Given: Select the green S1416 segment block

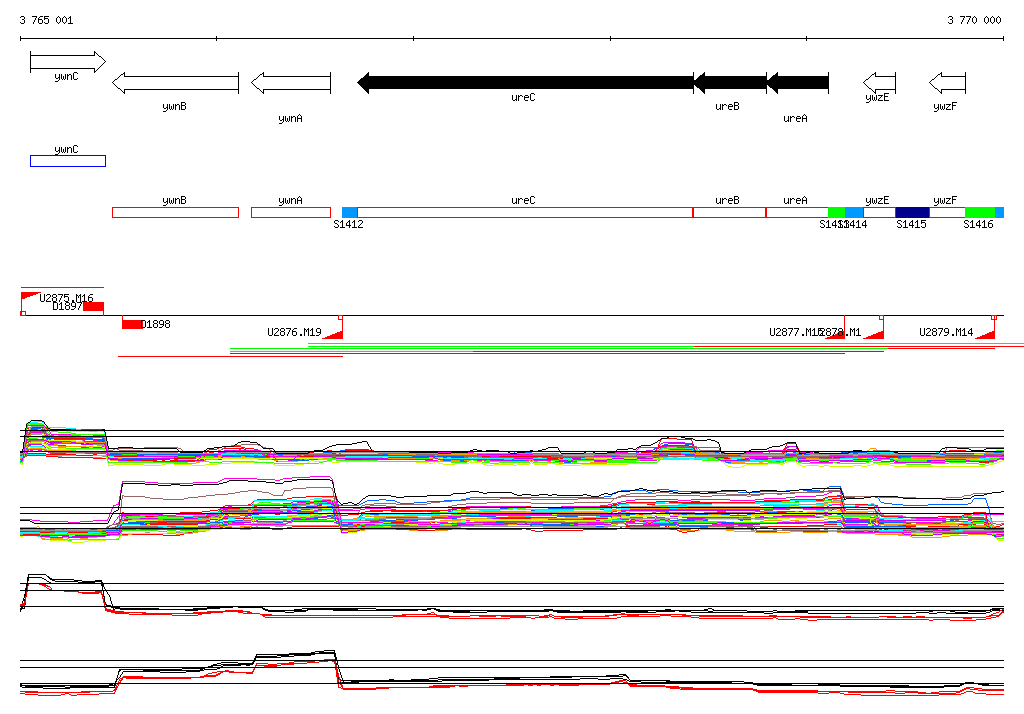Looking at the screenshot, I should point(980,212).
